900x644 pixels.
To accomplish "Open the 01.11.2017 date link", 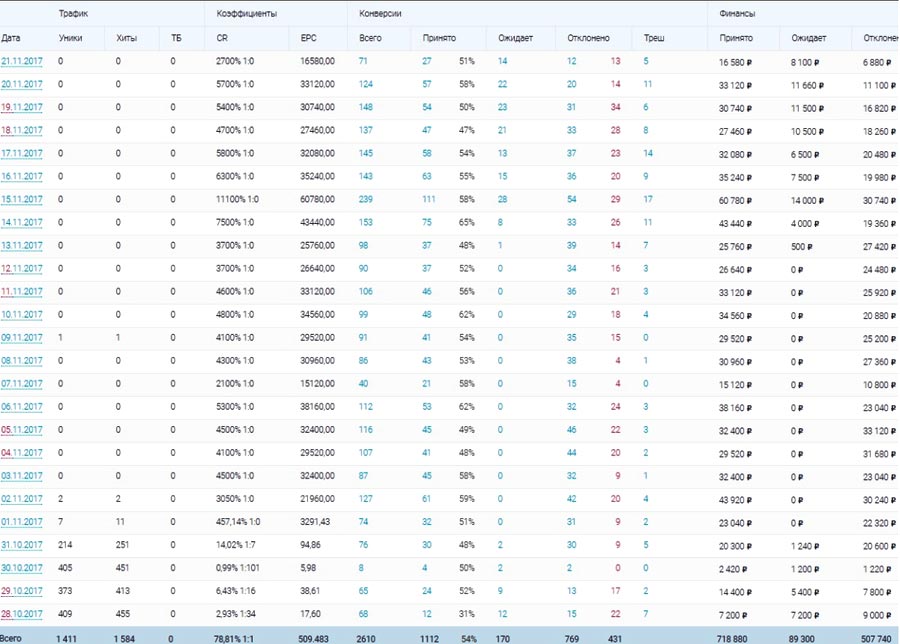I will pos(22,522).
